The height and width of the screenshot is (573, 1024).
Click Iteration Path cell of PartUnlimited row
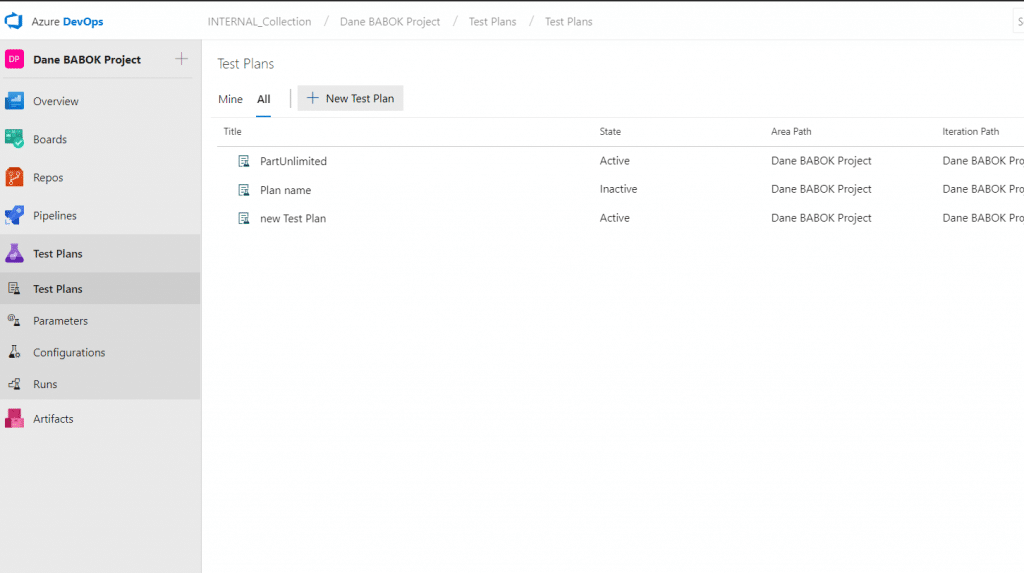point(983,161)
